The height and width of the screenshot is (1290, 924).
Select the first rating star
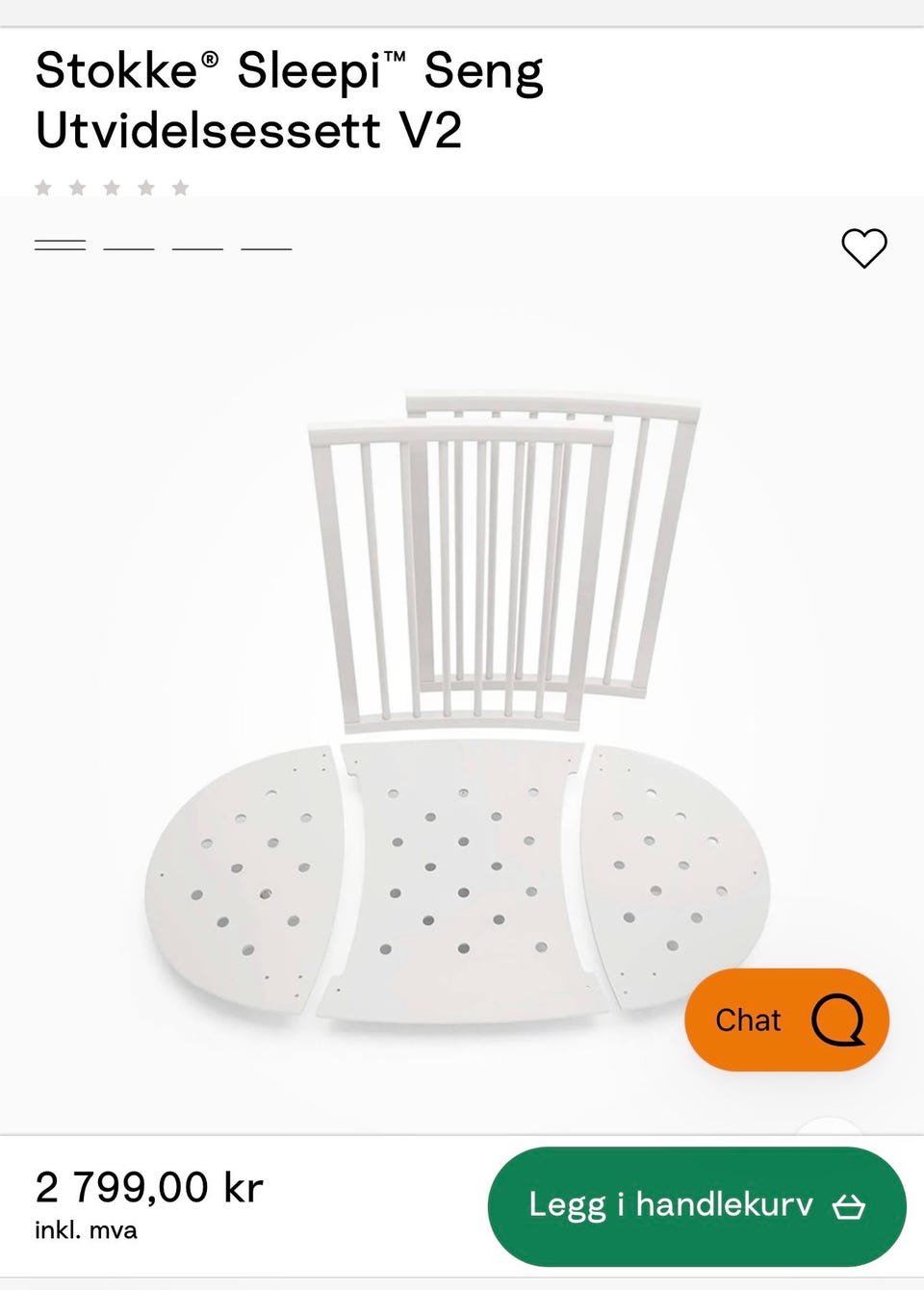click(43, 188)
